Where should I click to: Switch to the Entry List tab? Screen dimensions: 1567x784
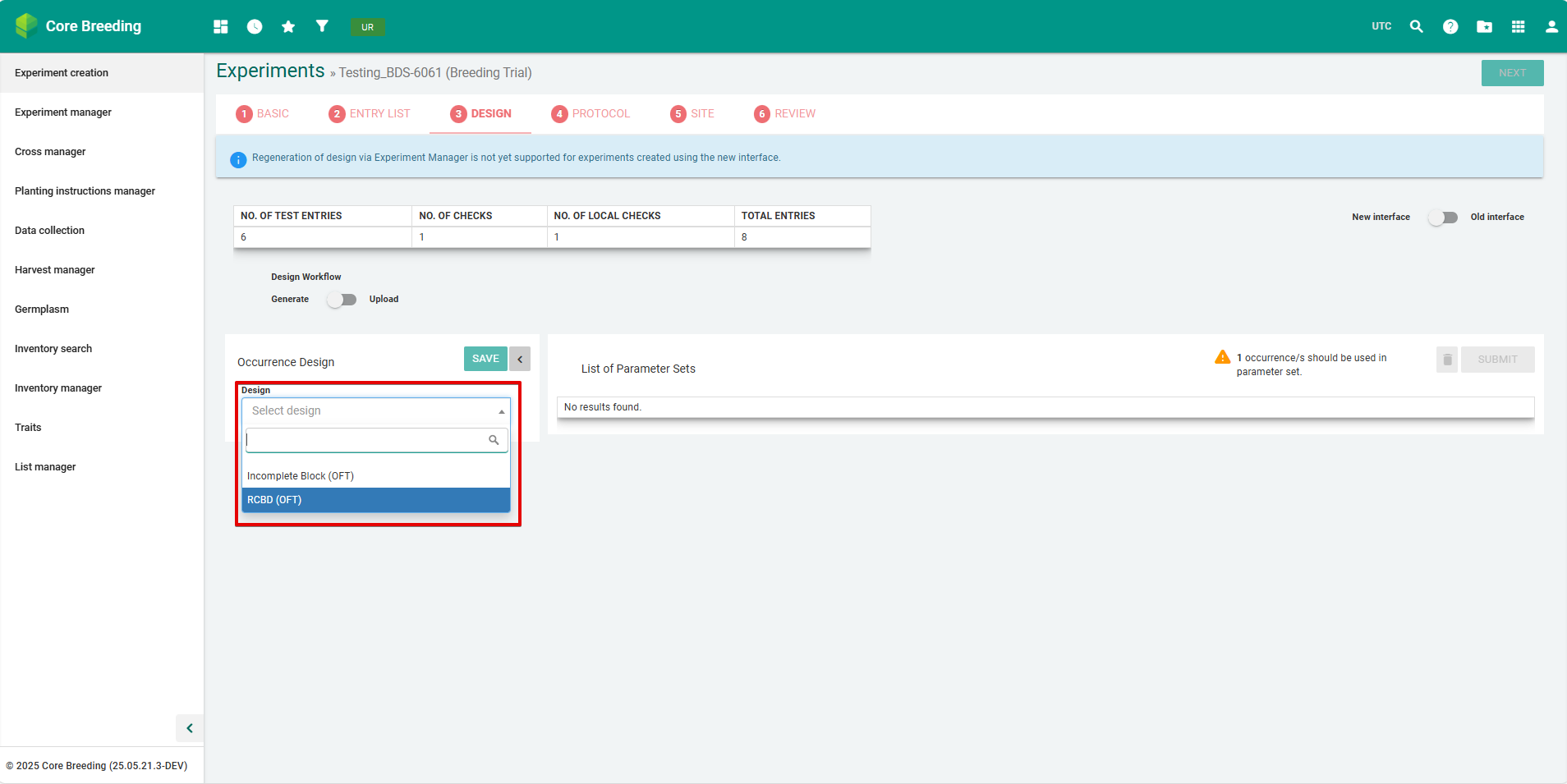point(370,114)
